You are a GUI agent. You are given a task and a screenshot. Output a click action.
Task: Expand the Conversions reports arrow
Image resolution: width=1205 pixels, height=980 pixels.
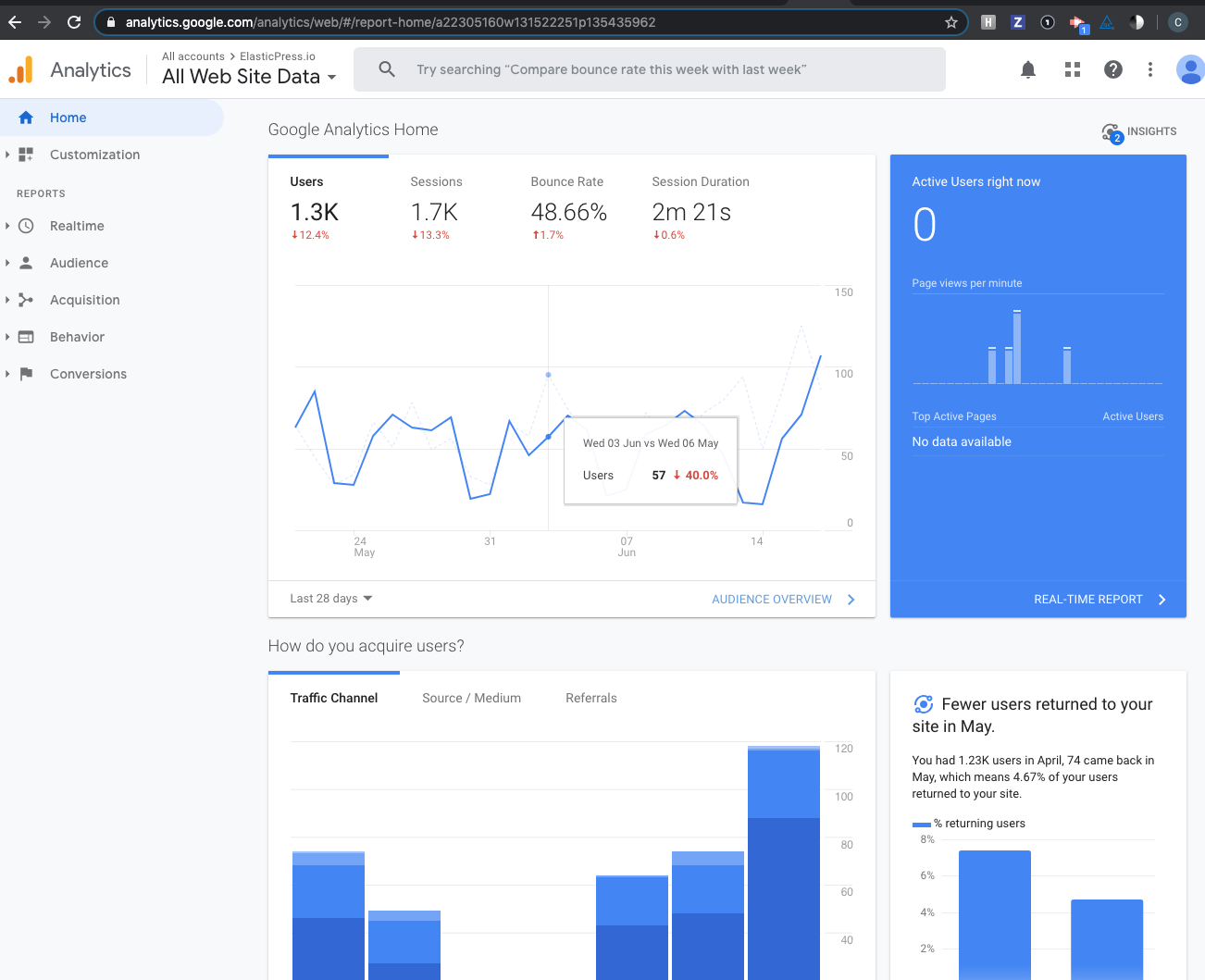(7, 374)
